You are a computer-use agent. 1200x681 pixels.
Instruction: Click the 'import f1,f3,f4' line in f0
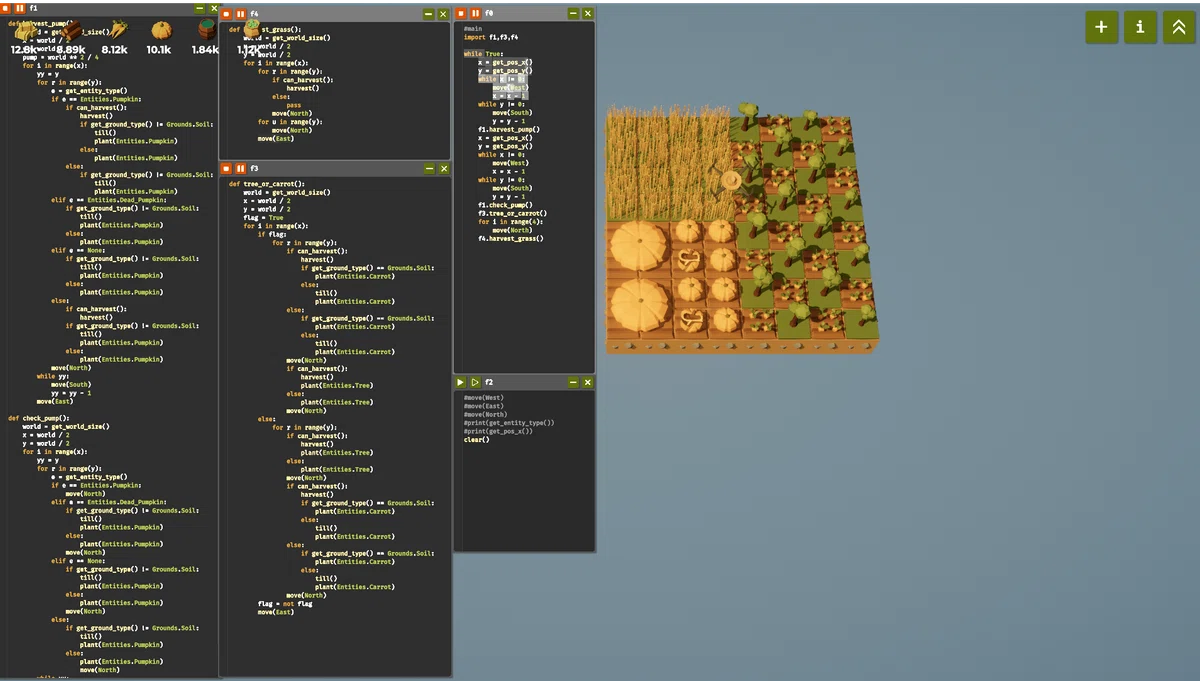pos(490,37)
